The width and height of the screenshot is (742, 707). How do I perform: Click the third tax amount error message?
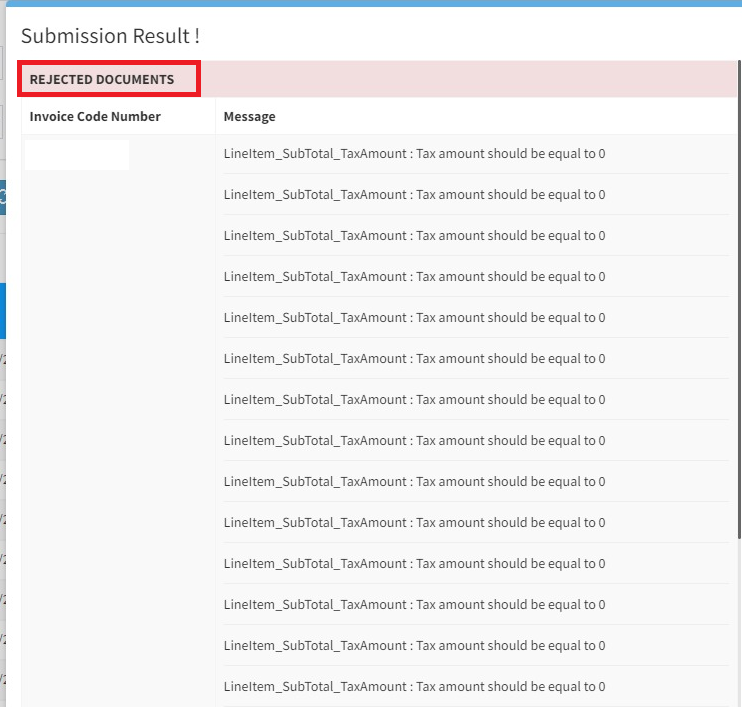(414, 236)
